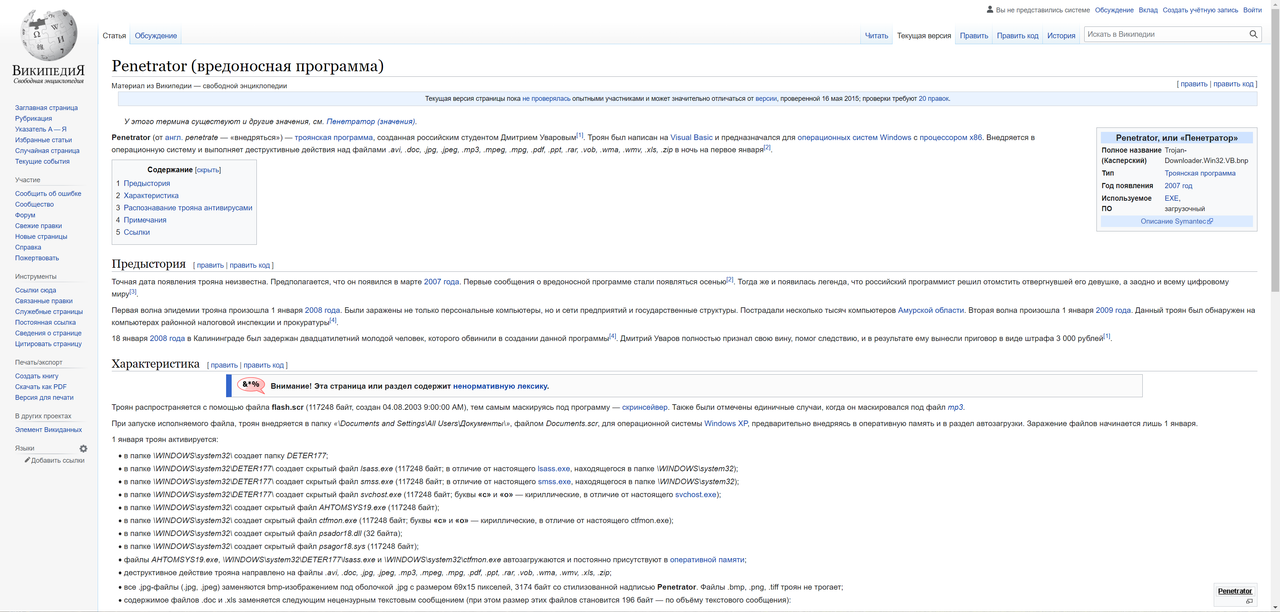
Task: Click Пожертвовать in the sidebar
Action: (x=37, y=258)
